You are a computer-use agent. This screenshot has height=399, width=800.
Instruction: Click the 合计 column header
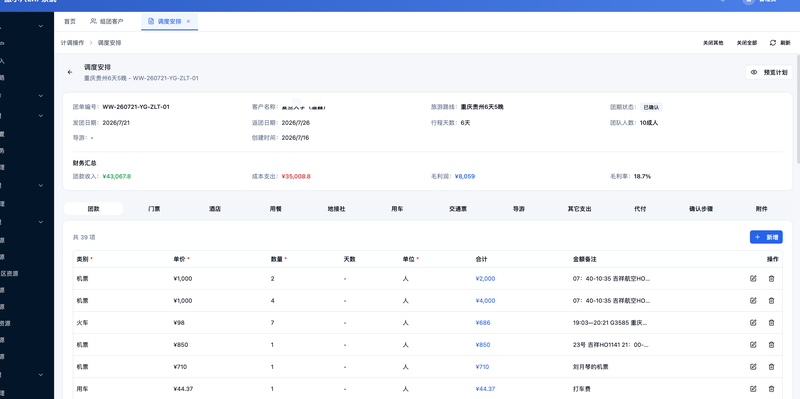point(481,259)
